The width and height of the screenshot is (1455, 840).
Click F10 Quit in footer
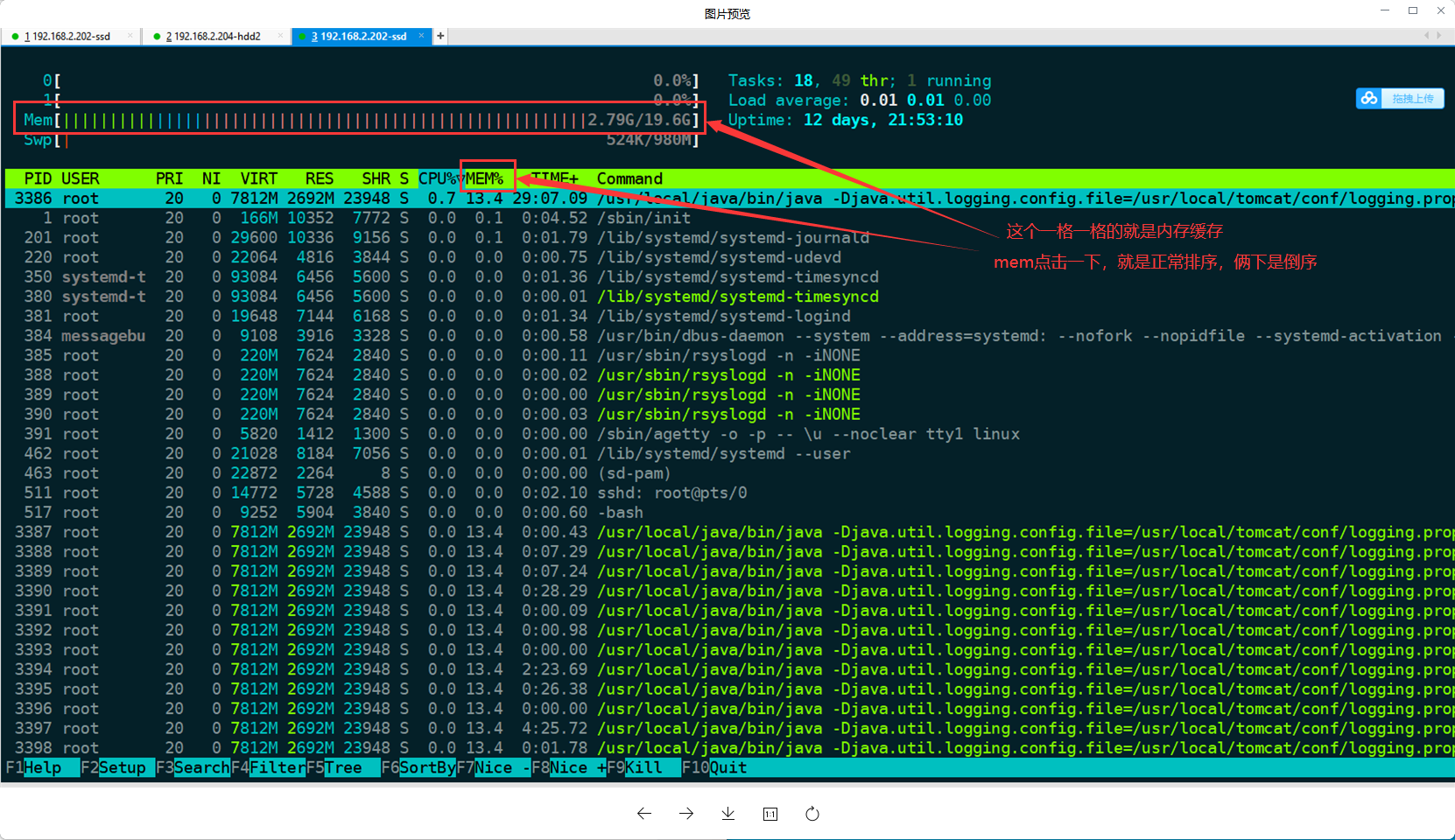click(714, 767)
